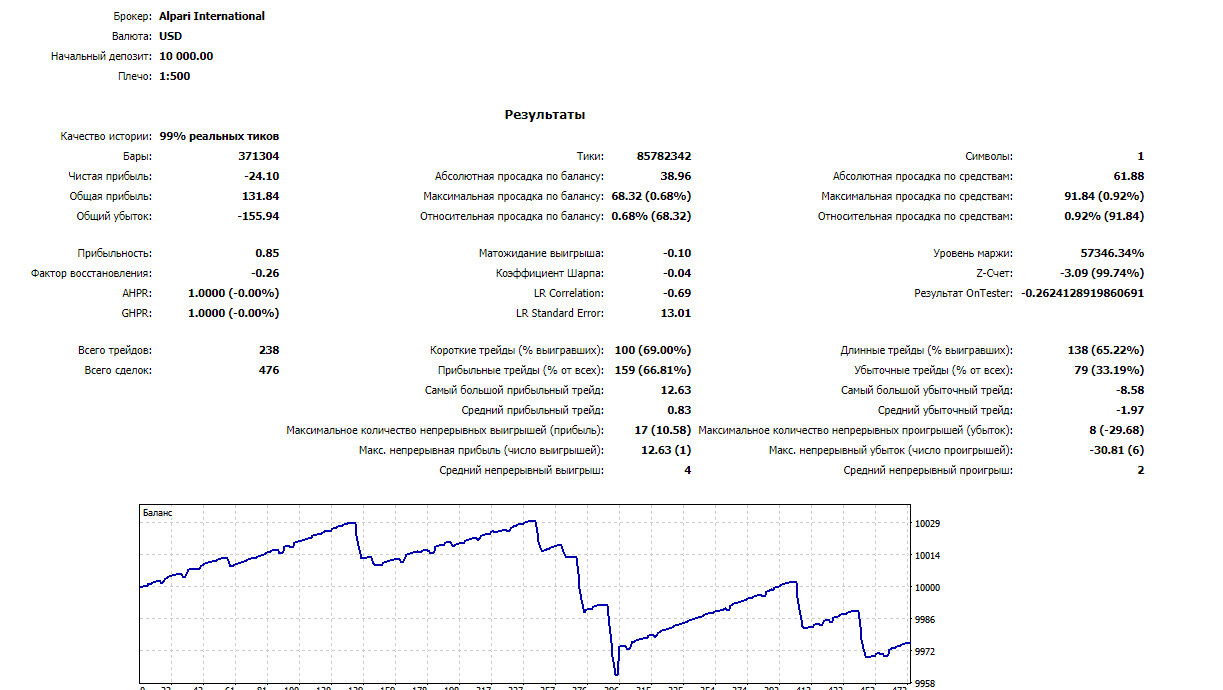1223x690 pixels.
Task: Select the expected payoff value -0.10
Action: pos(677,253)
